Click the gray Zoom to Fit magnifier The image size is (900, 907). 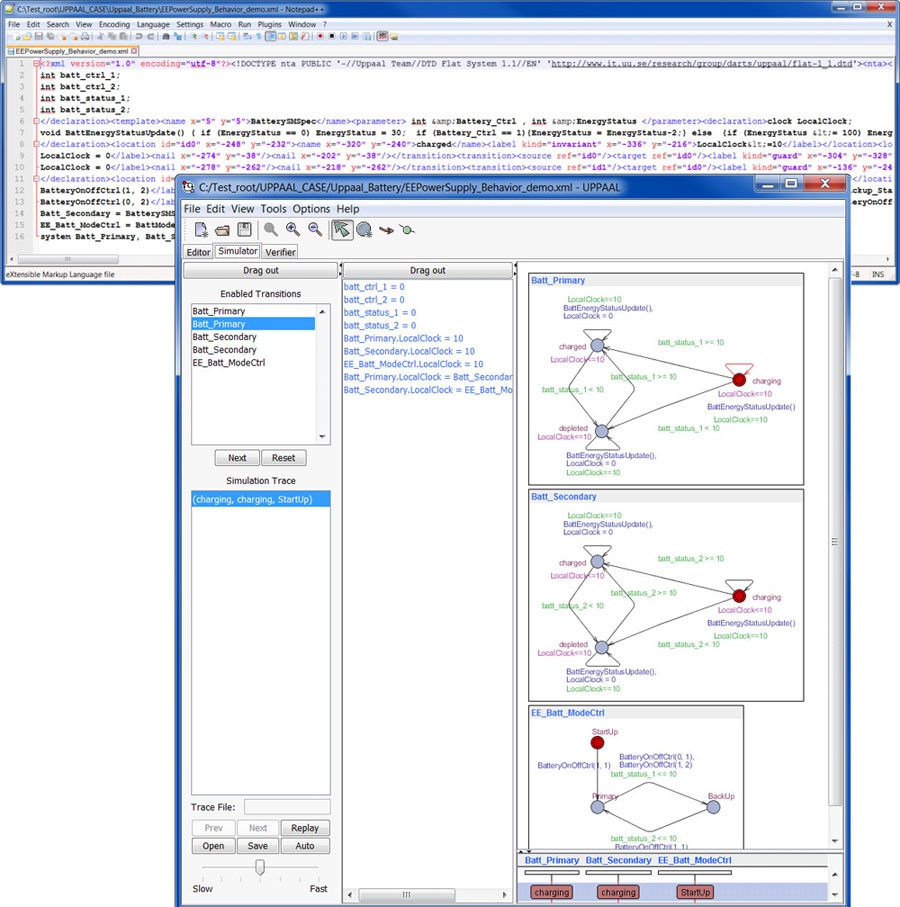270,230
